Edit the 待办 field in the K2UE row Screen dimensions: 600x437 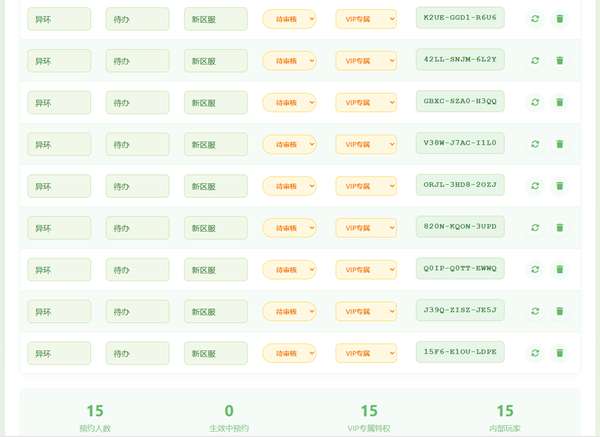pos(137,19)
